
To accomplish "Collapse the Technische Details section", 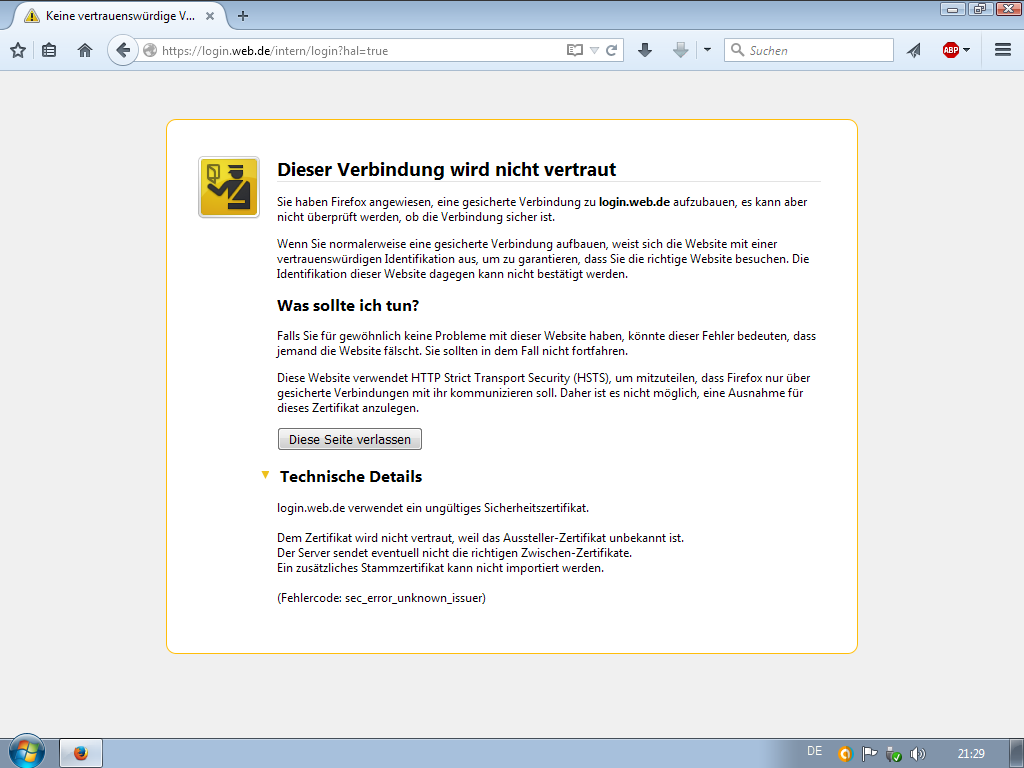I will pos(265,475).
